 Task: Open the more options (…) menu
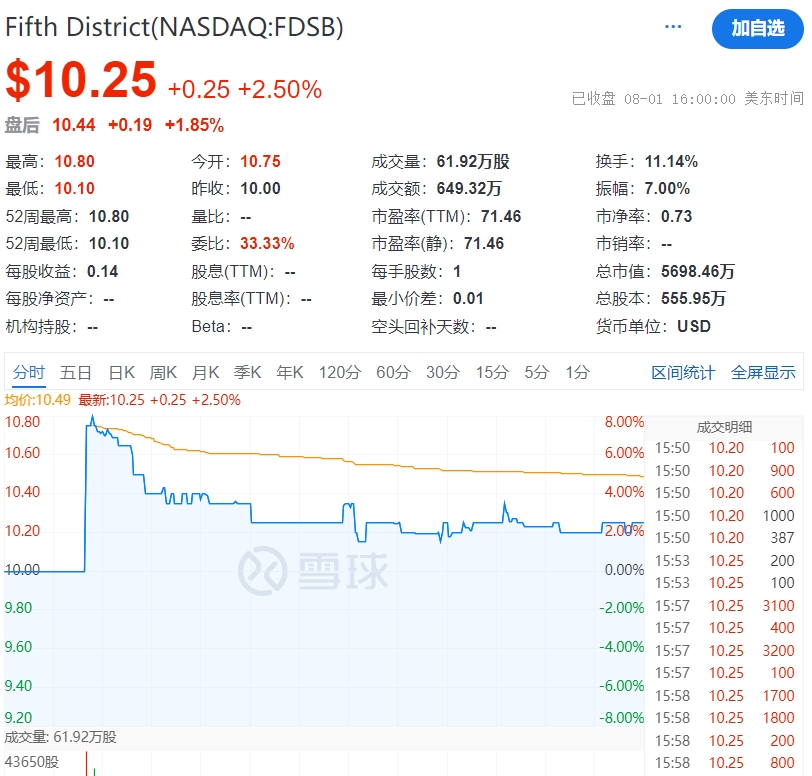(673, 27)
